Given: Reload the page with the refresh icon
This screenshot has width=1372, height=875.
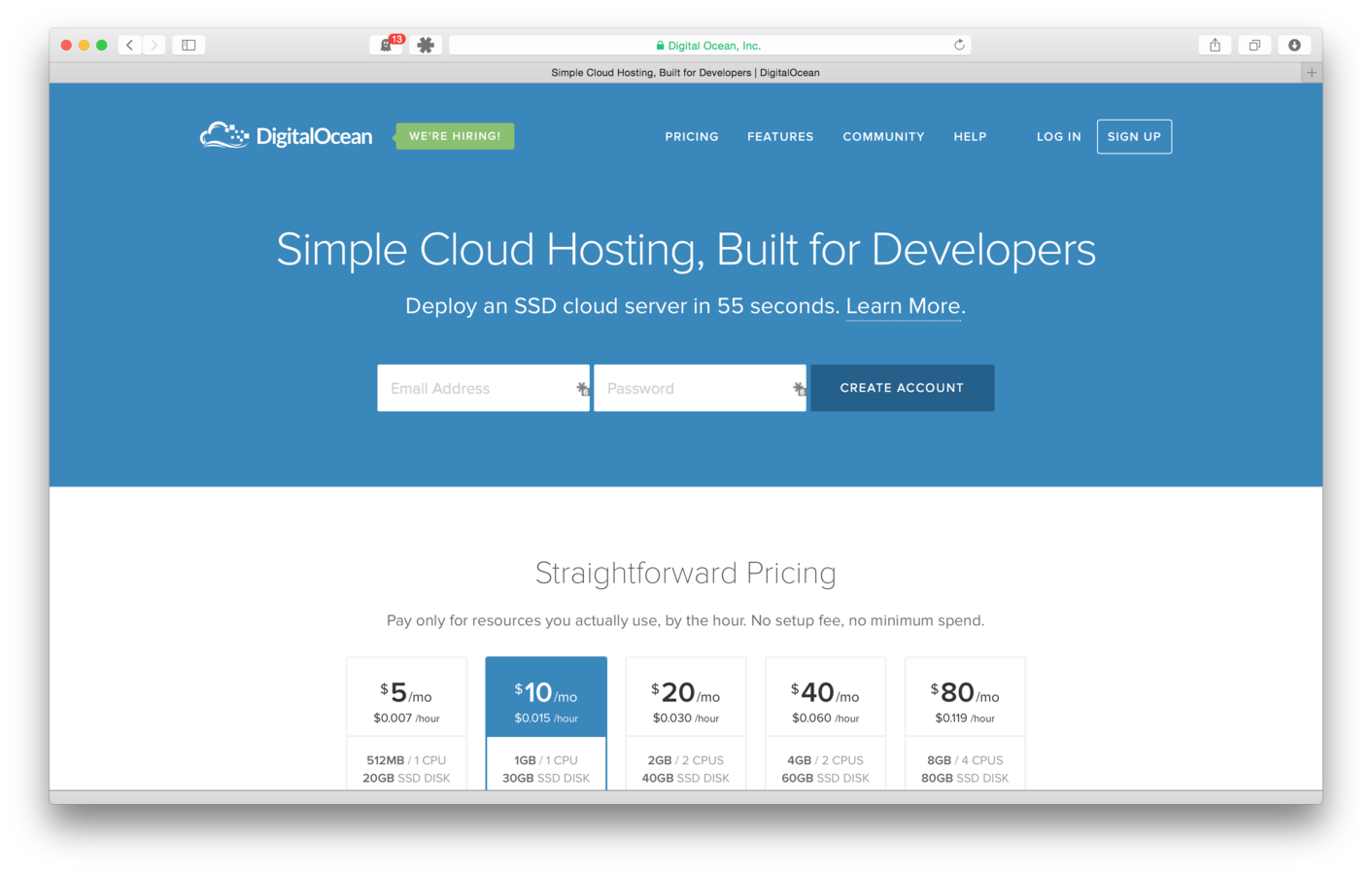Looking at the screenshot, I should (959, 45).
